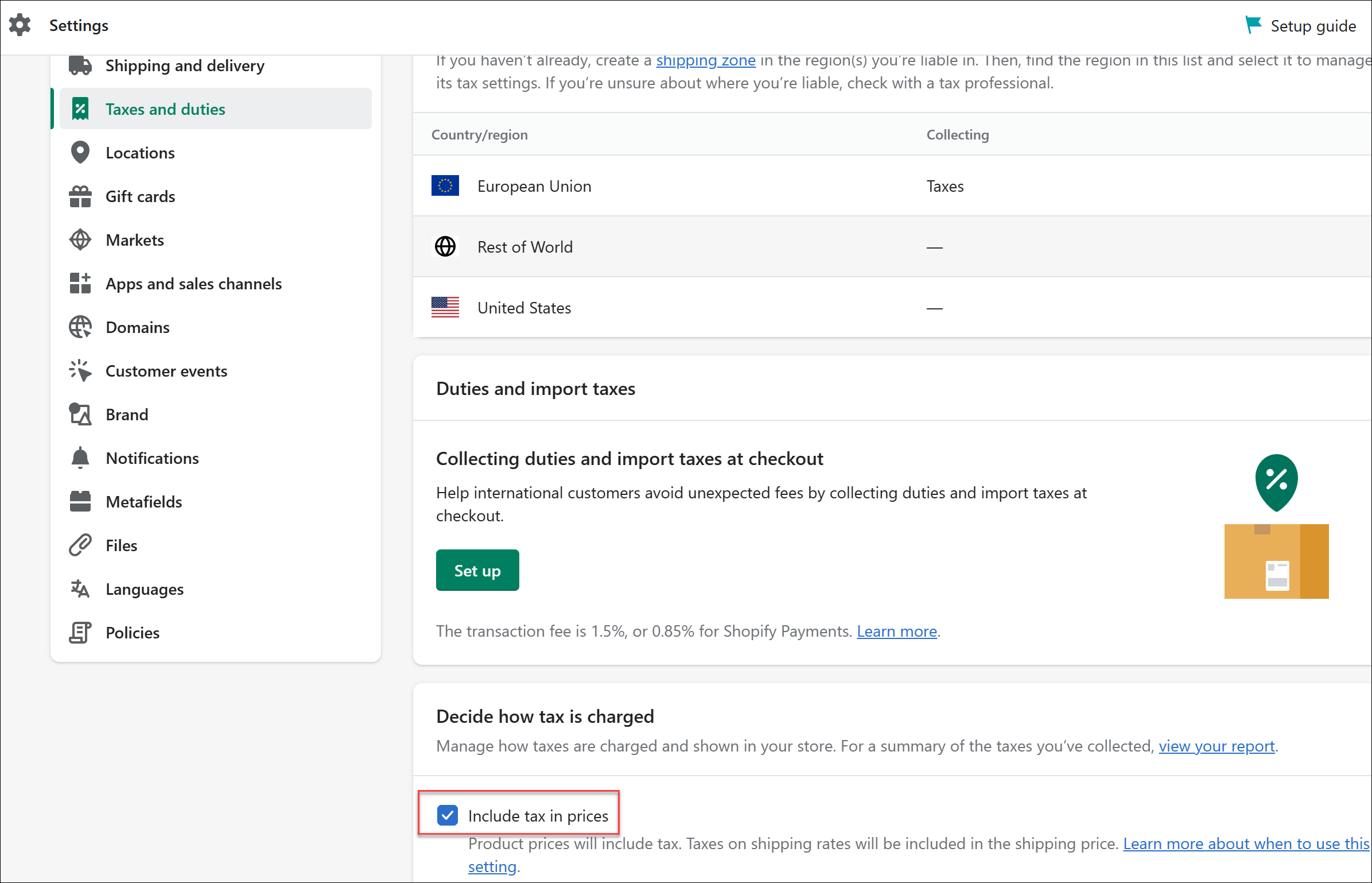This screenshot has height=883, width=1372.
Task: Follow the shipping zone link
Action: 705,61
